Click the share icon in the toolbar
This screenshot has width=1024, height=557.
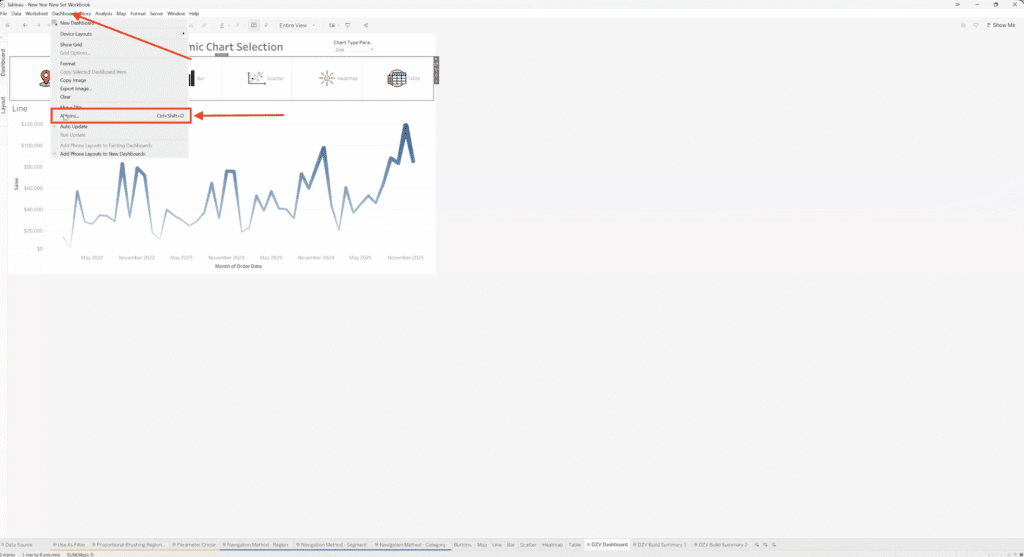[x=365, y=25]
